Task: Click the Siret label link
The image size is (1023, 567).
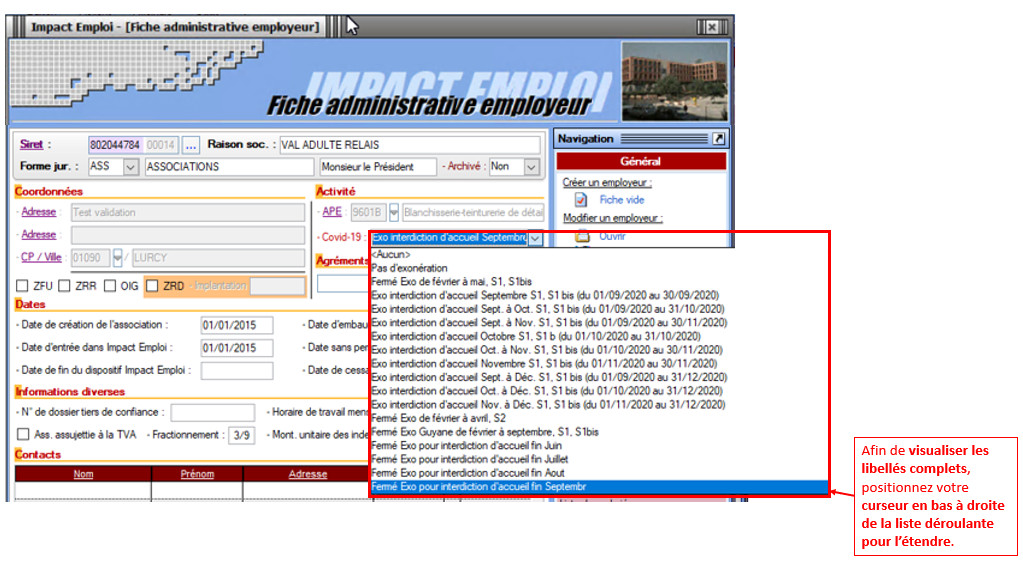Action: click(31, 145)
